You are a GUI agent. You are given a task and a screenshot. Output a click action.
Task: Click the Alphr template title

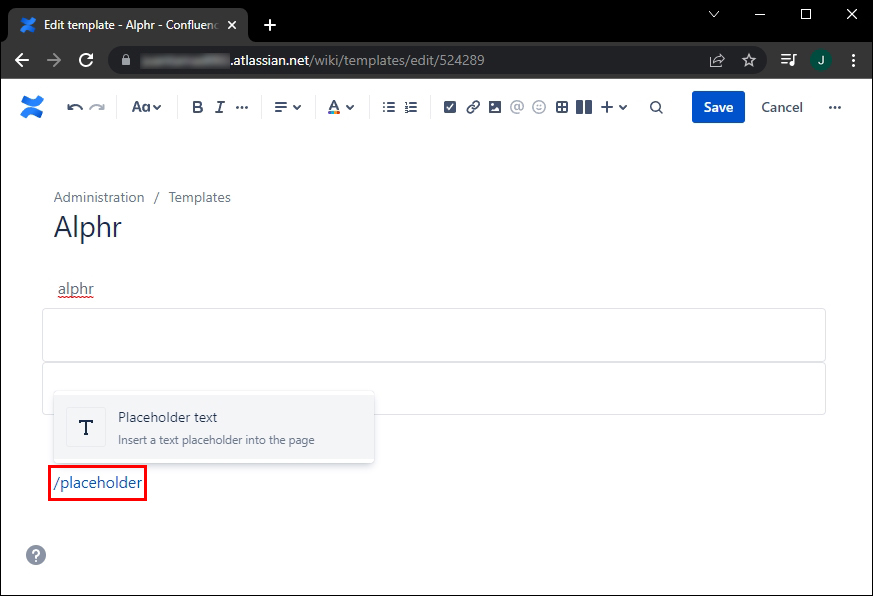click(x=87, y=227)
